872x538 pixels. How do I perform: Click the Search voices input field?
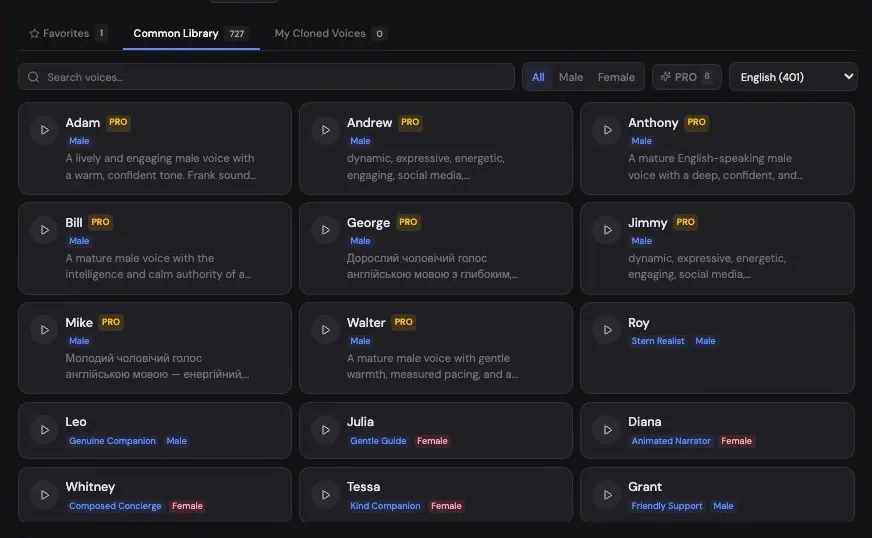pos(266,77)
